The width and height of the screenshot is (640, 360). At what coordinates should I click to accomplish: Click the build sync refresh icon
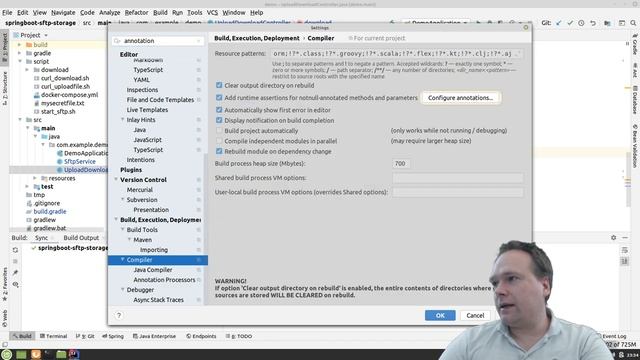point(16,249)
